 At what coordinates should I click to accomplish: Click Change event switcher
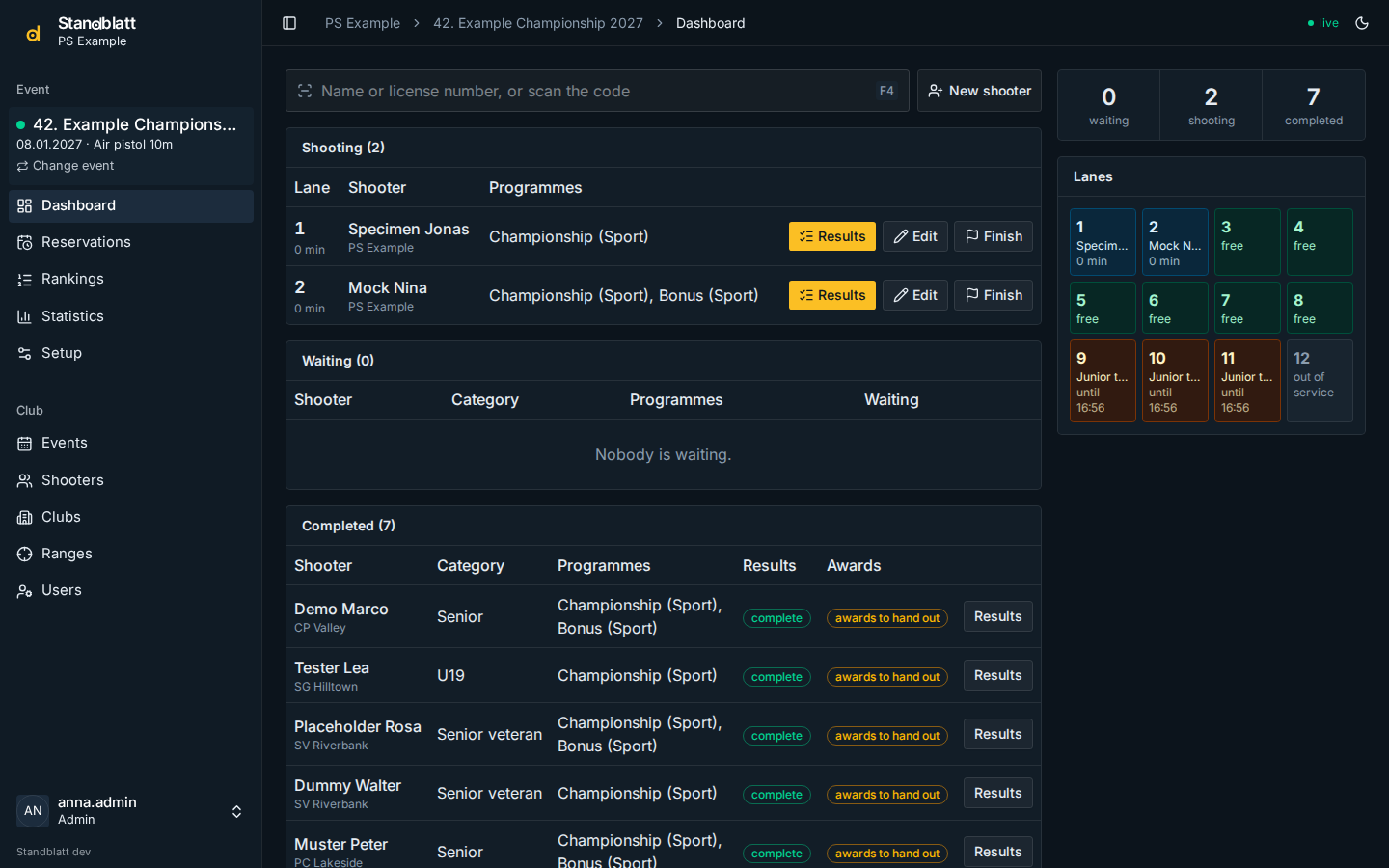pyautogui.click(x=66, y=166)
